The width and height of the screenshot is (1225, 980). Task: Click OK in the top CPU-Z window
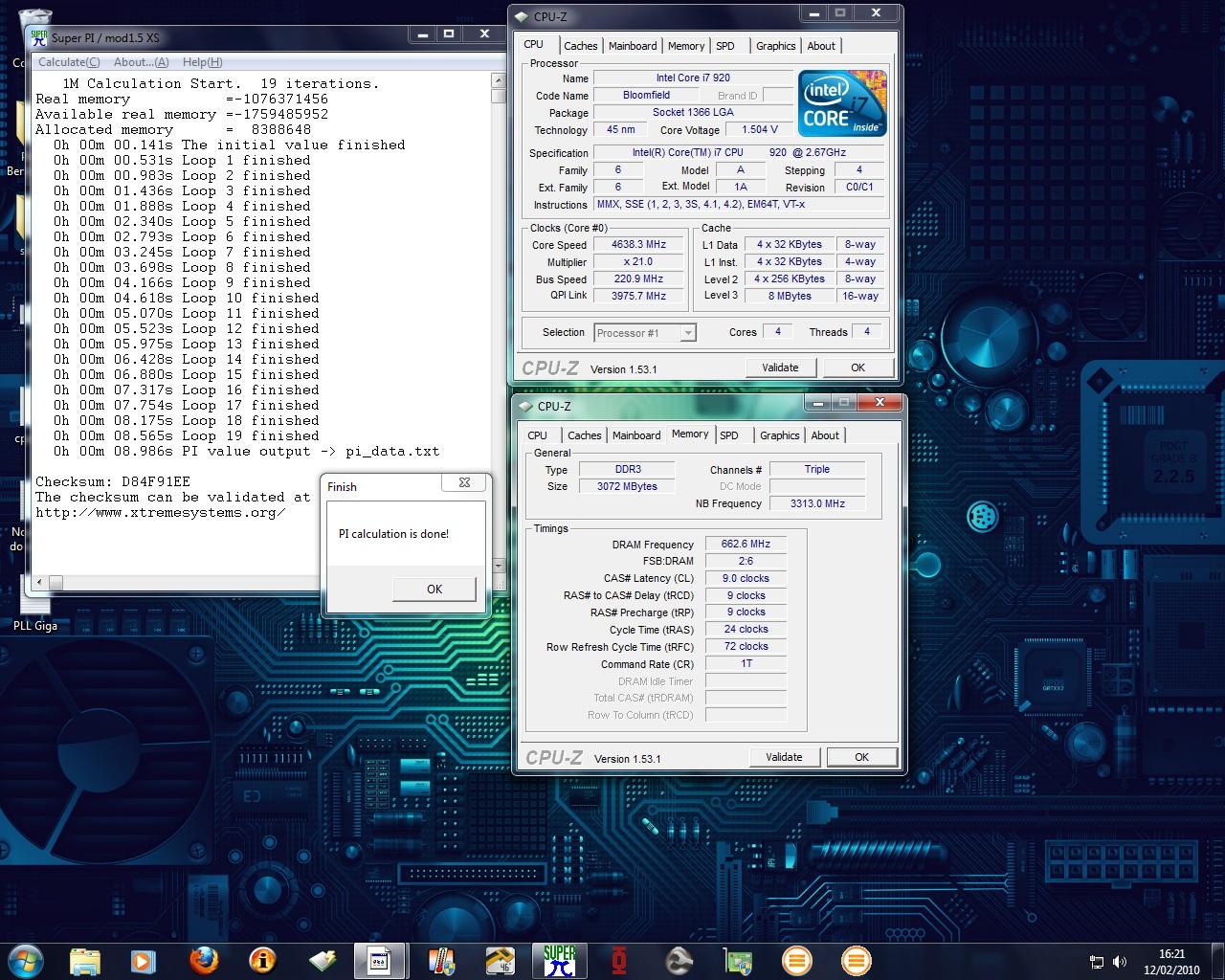point(857,367)
